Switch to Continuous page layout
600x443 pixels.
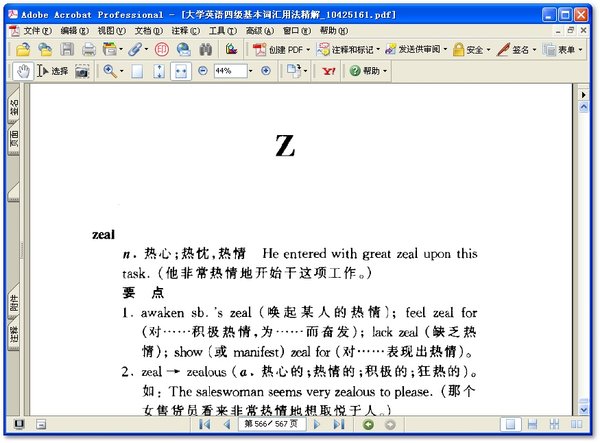532,424
